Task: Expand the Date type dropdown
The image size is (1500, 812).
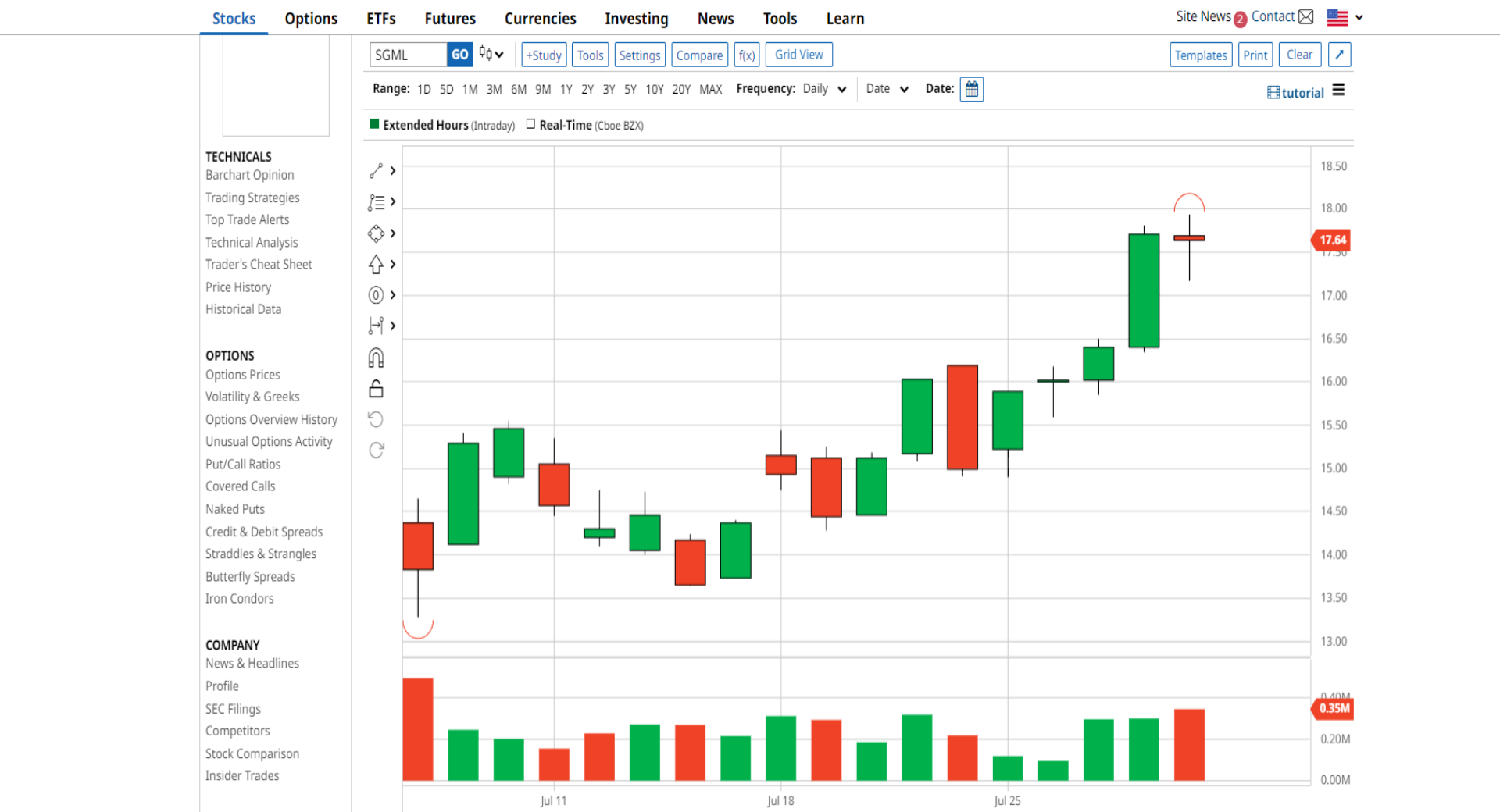Action: tap(887, 89)
